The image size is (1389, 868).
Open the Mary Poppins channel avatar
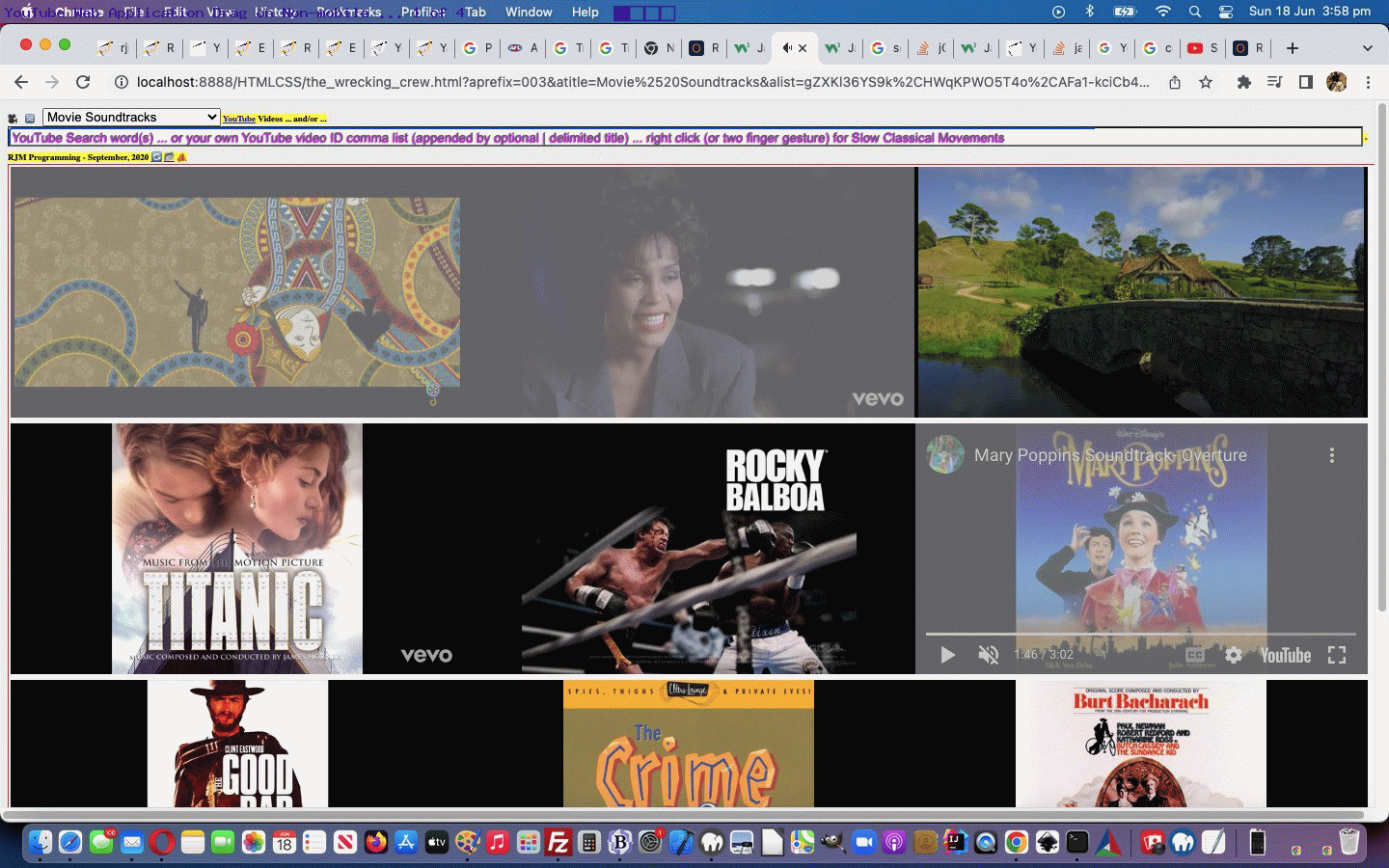tap(945, 455)
